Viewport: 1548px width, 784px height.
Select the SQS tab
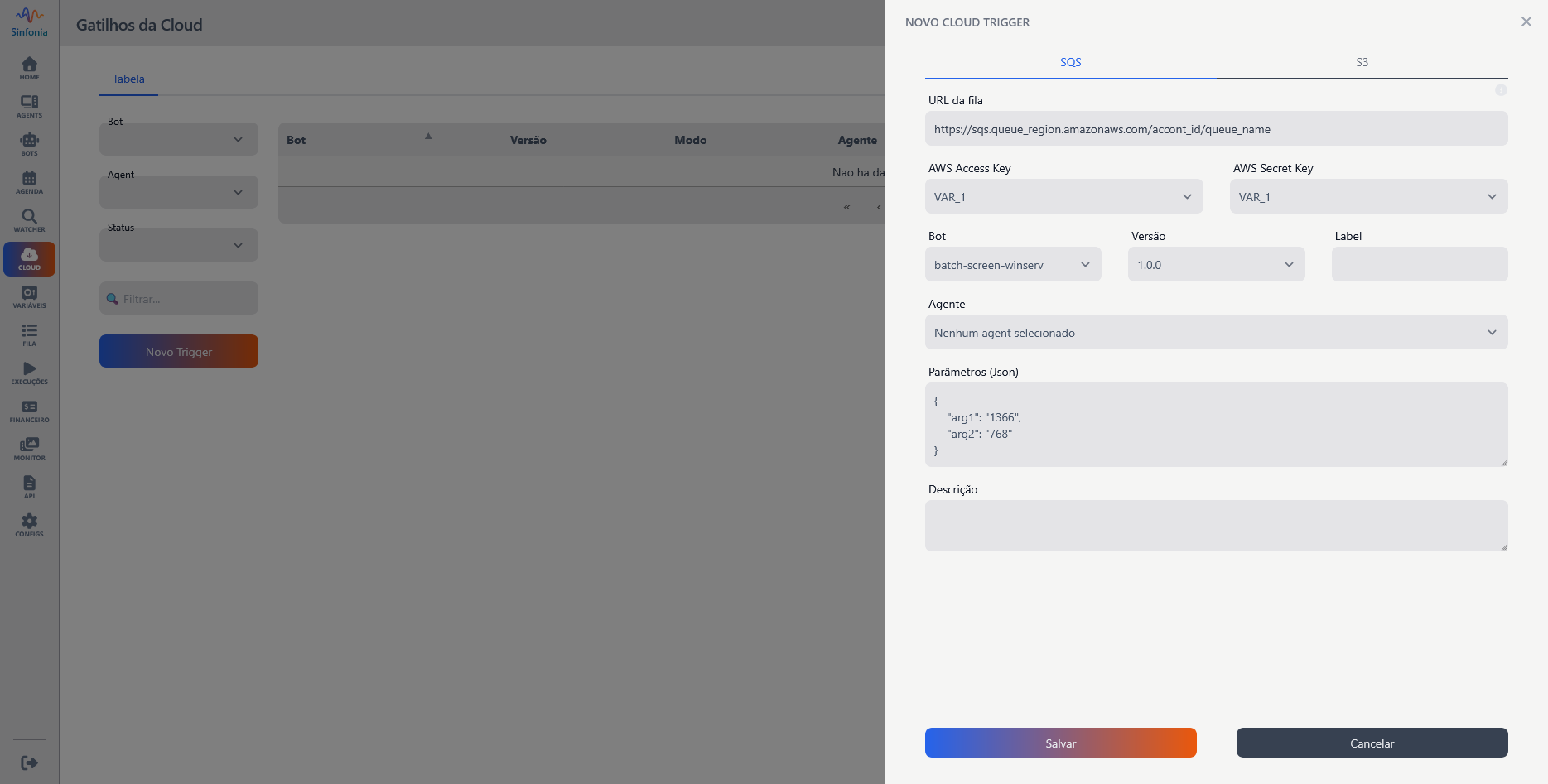tap(1070, 62)
